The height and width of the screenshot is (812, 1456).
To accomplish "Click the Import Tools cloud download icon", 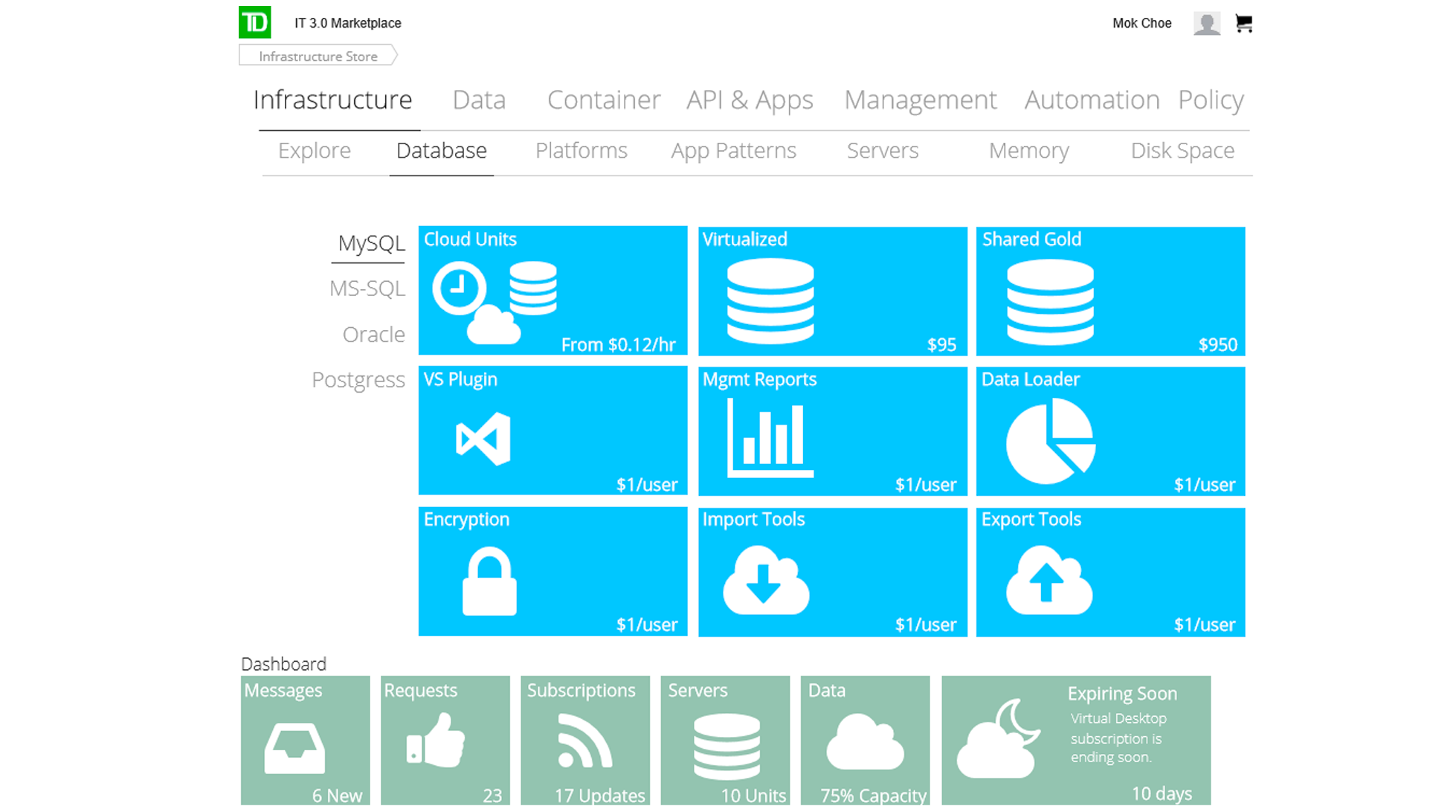I will click(x=766, y=581).
